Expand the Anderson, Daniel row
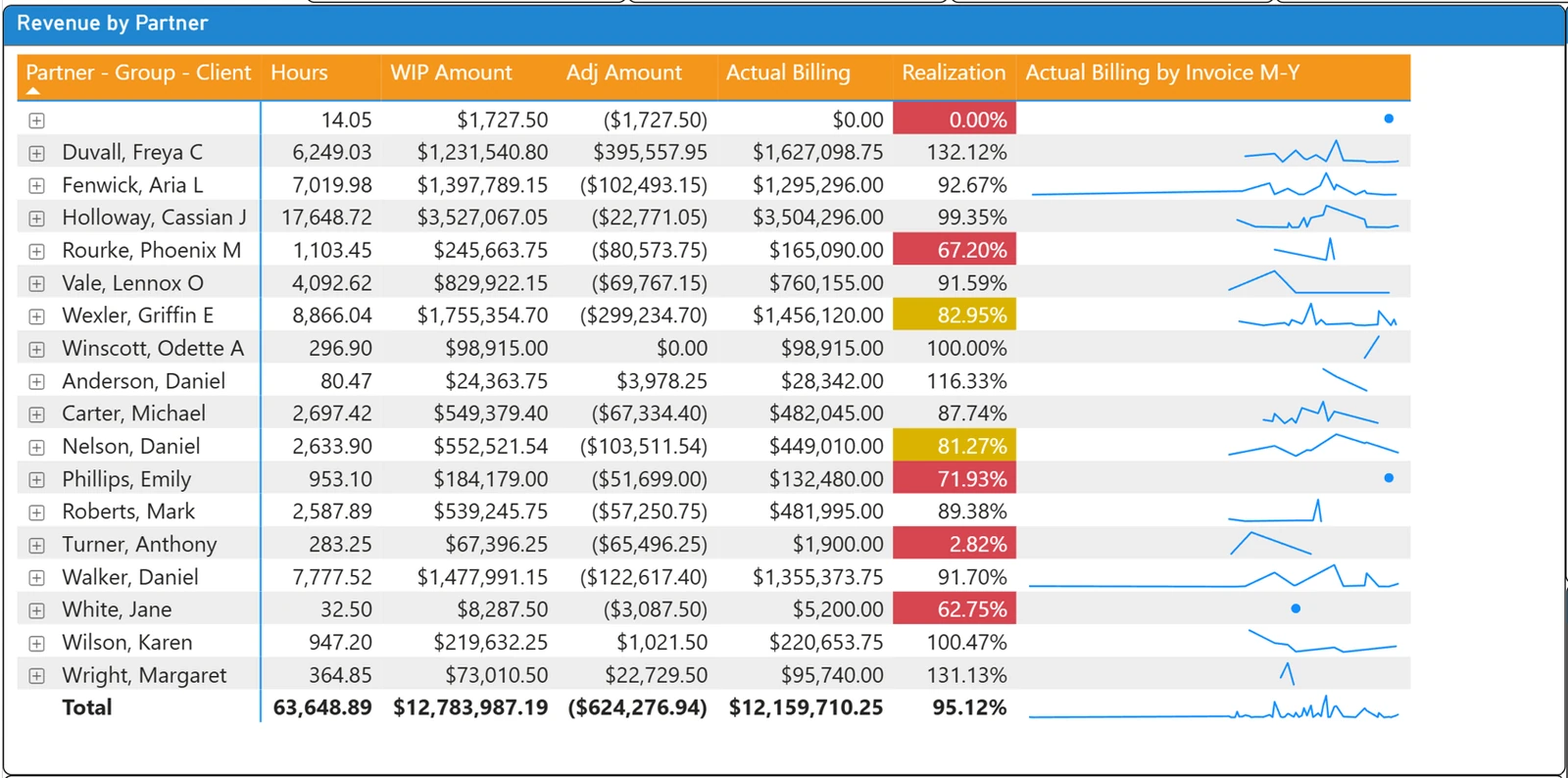Screen dimensions: 1568x778 [x=36, y=382]
